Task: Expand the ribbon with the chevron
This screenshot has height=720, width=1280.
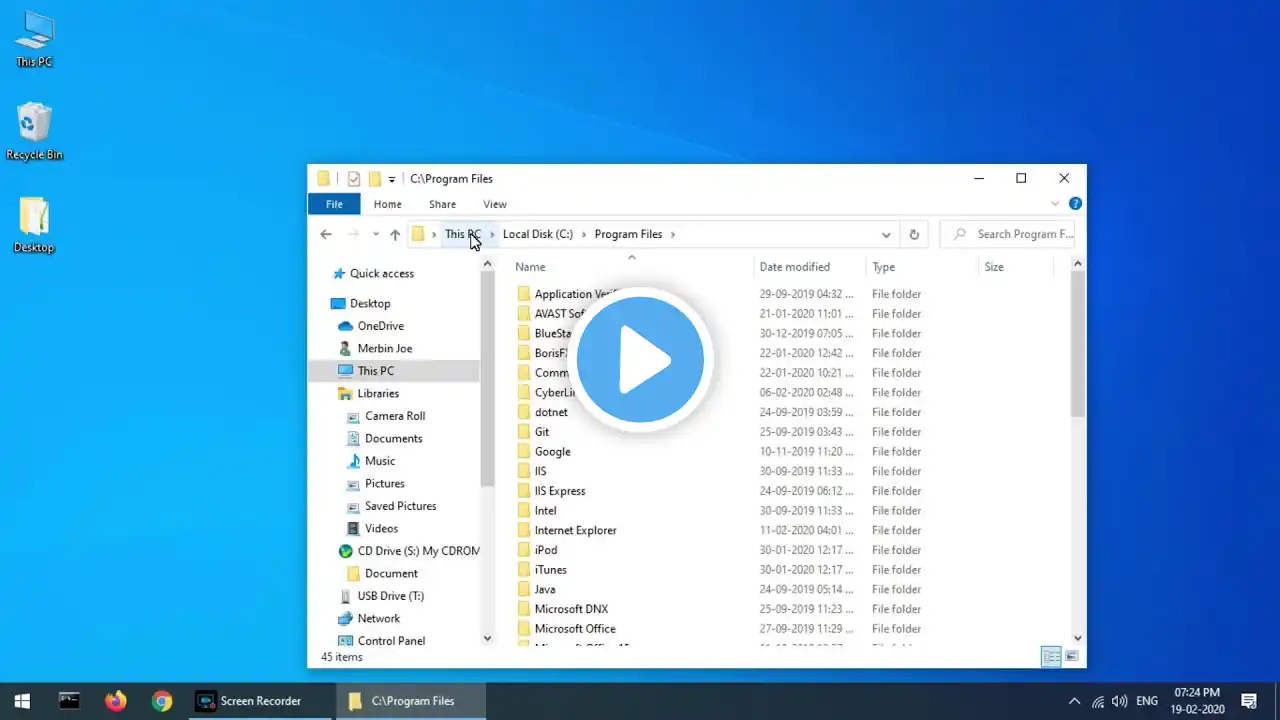Action: point(1054,204)
